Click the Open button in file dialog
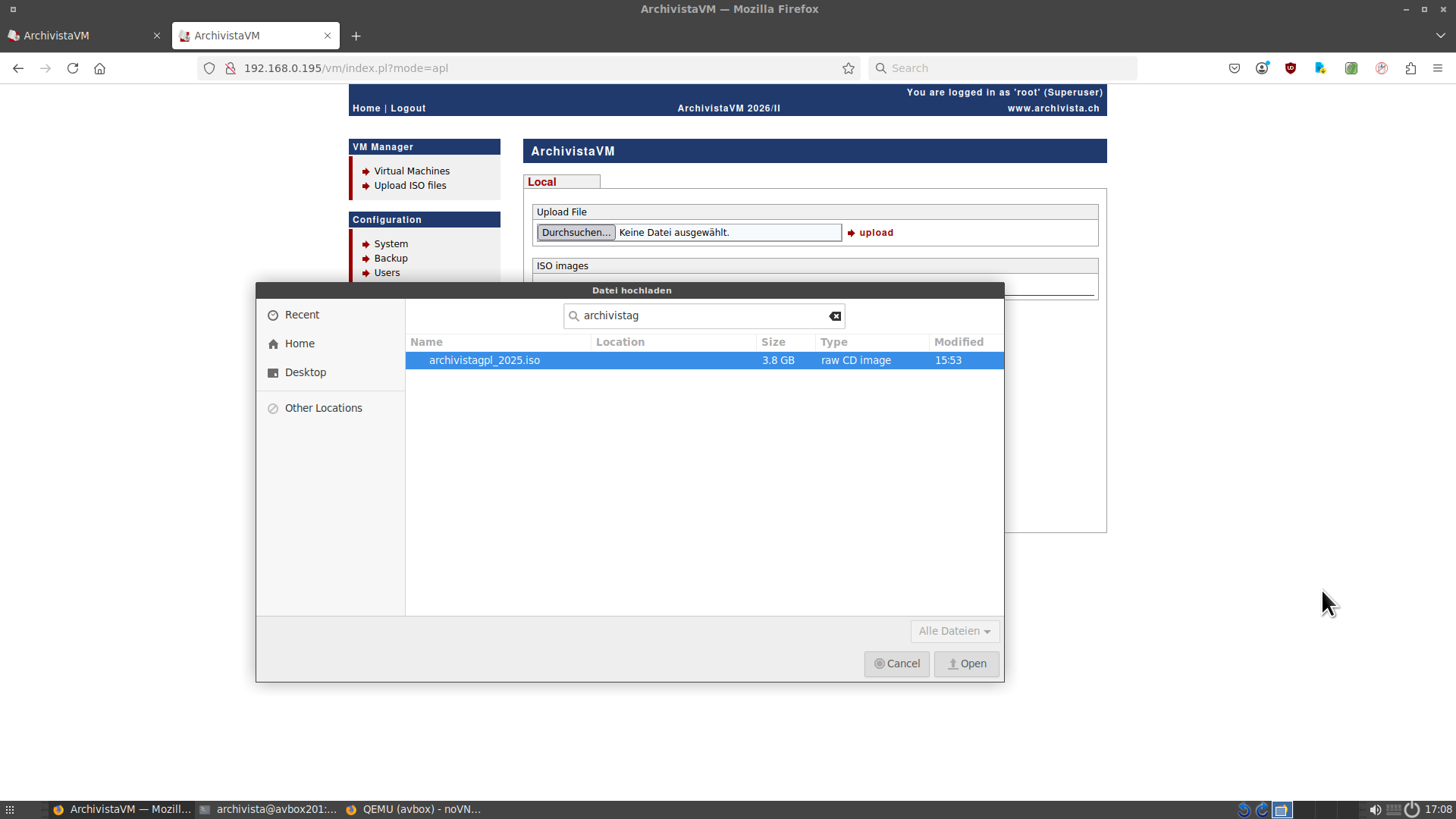 (966, 664)
